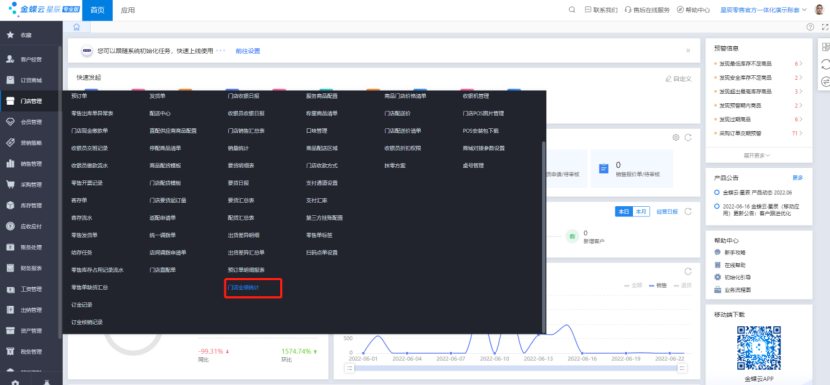Click the user avatar at top right
Screen dimensions: 830x385
point(819,10)
